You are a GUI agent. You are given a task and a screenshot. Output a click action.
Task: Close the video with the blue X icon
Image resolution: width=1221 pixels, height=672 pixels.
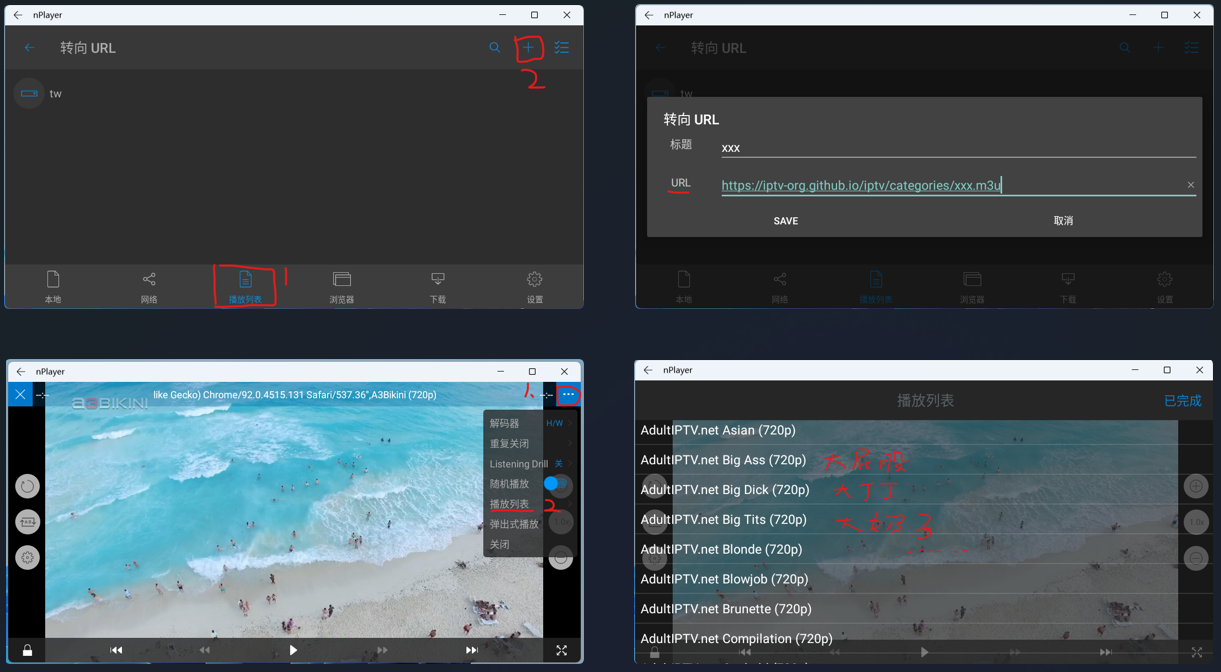(x=20, y=395)
